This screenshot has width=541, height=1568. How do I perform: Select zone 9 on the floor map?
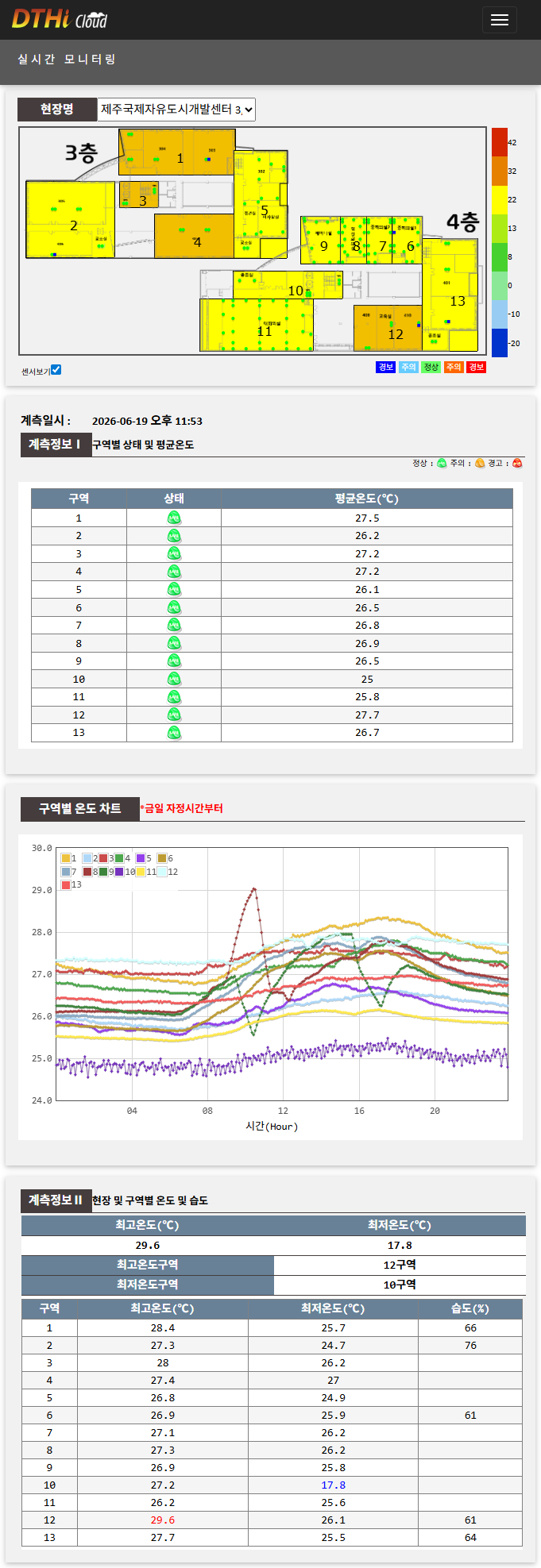pyautogui.click(x=320, y=240)
